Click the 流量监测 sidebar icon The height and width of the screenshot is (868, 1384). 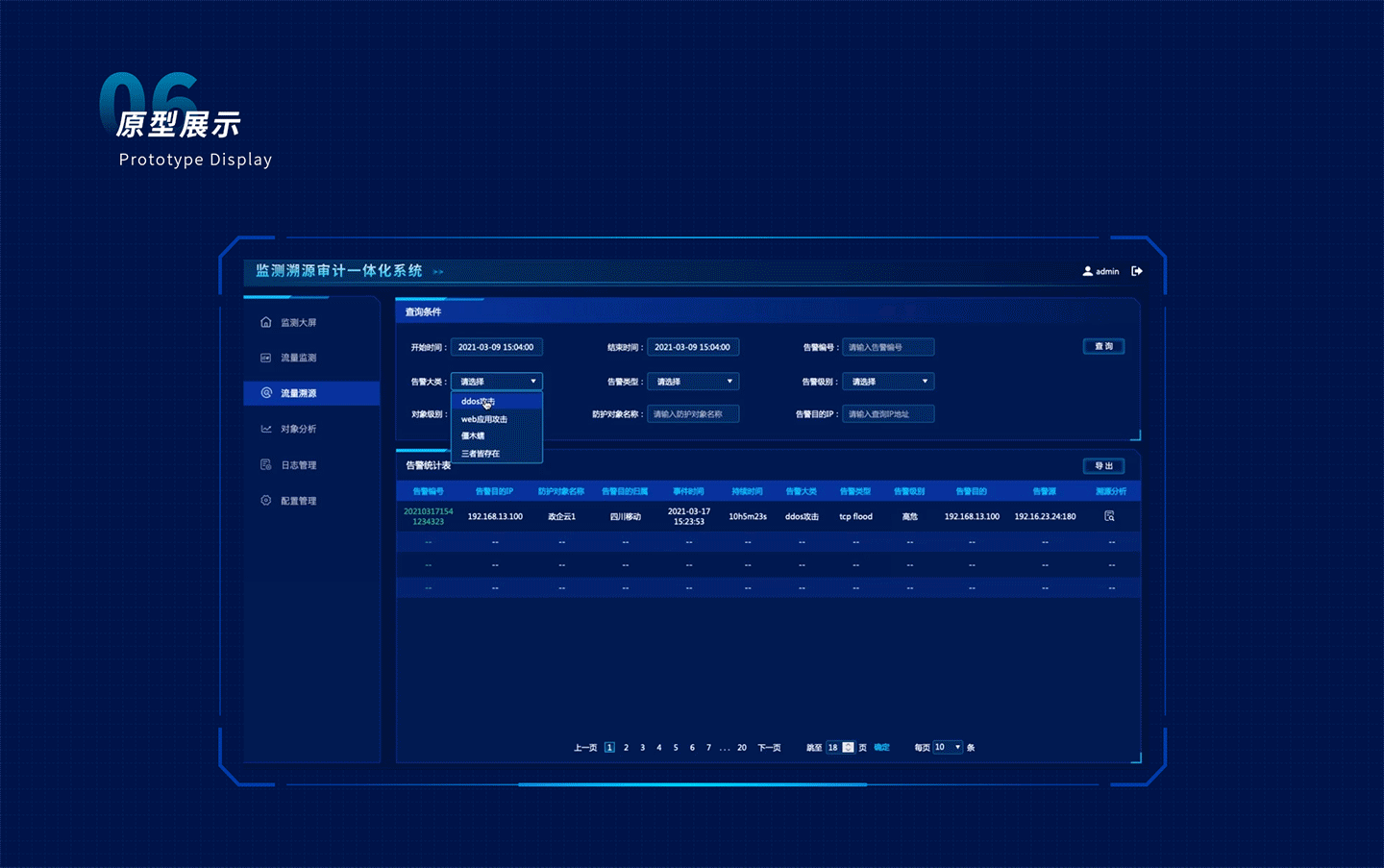[x=266, y=358]
